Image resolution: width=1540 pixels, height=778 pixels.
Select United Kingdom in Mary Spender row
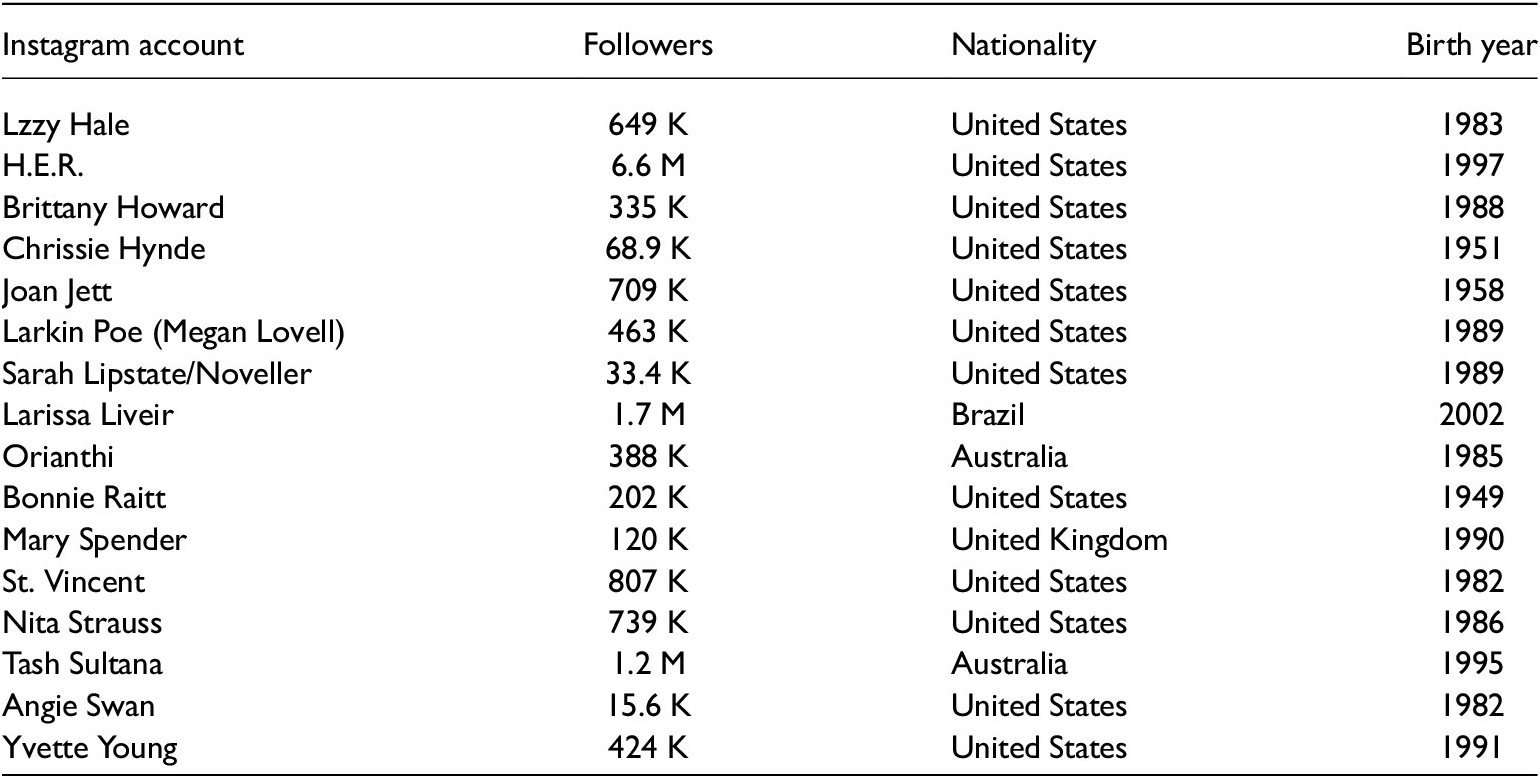(1059, 540)
